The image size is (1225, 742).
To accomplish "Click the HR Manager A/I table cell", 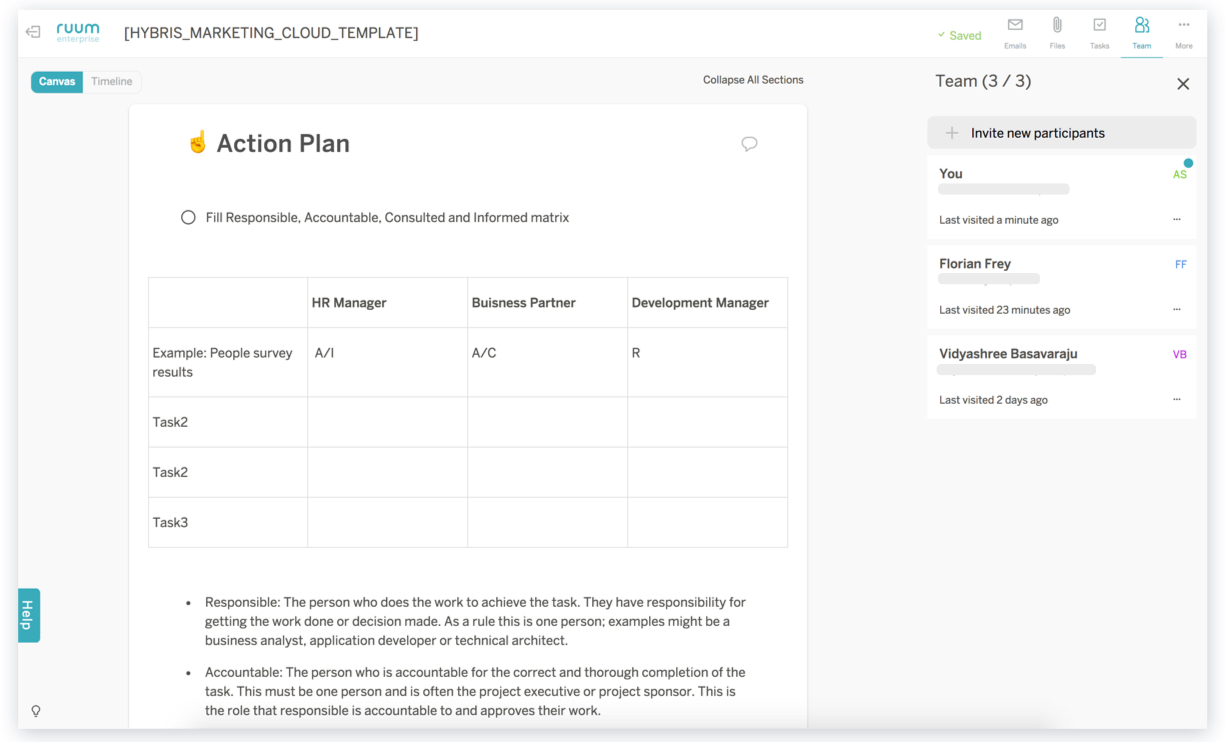I will point(387,362).
